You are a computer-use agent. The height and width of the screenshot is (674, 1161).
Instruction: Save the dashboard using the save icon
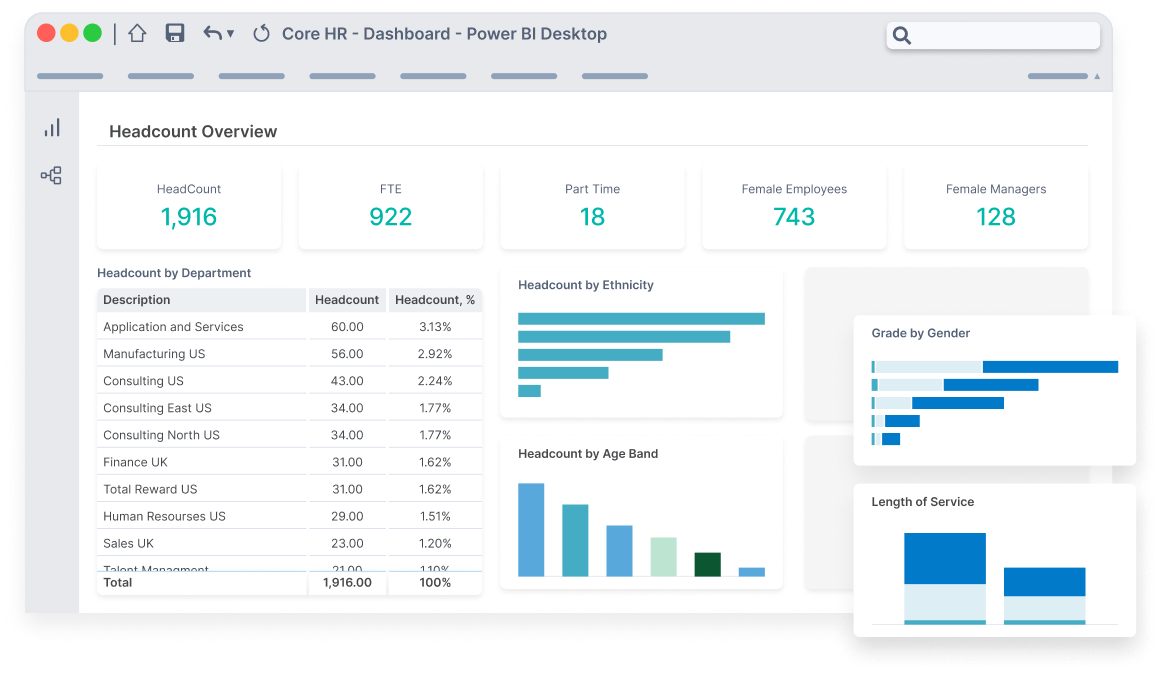coord(175,33)
